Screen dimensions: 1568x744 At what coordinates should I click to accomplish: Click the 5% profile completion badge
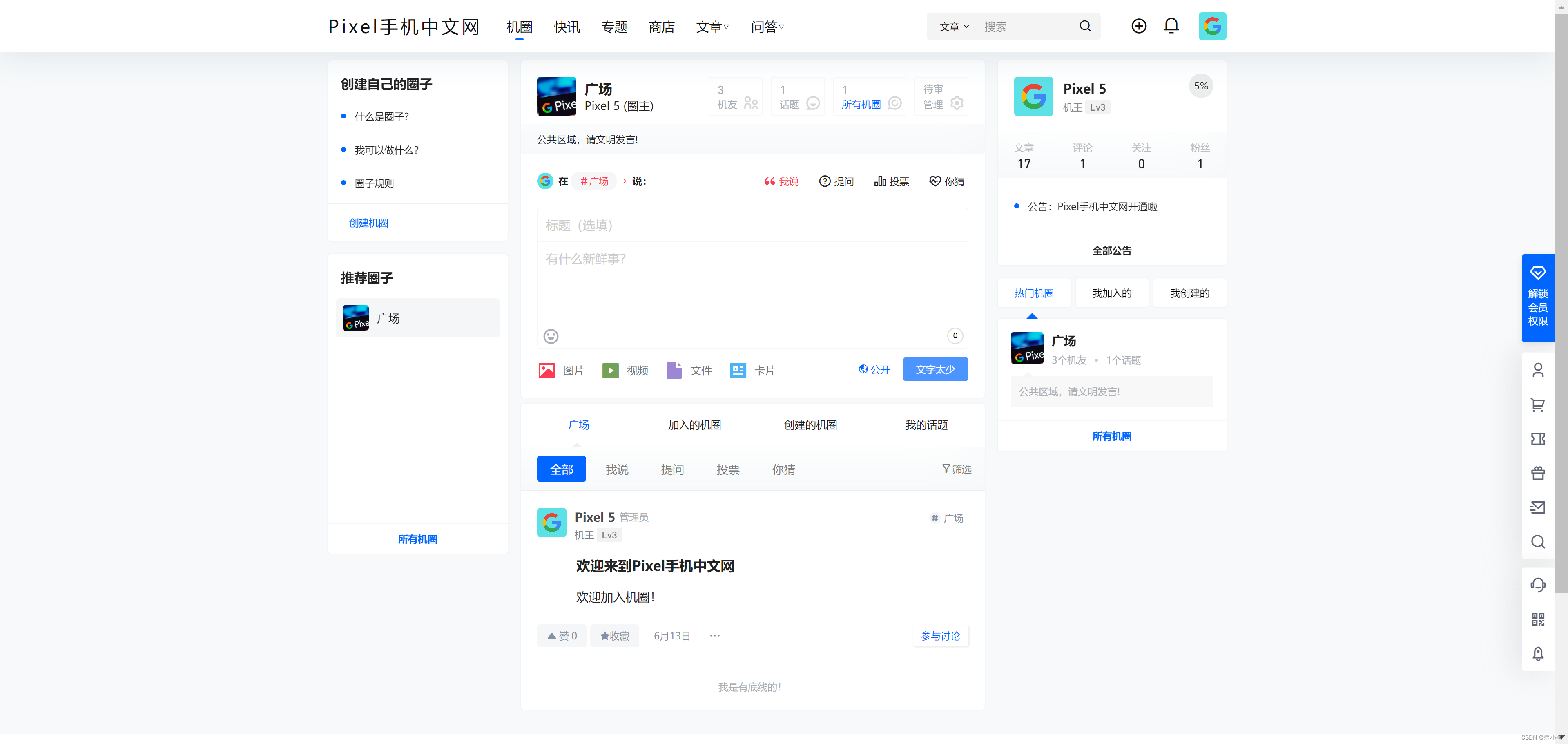pyautogui.click(x=1201, y=86)
